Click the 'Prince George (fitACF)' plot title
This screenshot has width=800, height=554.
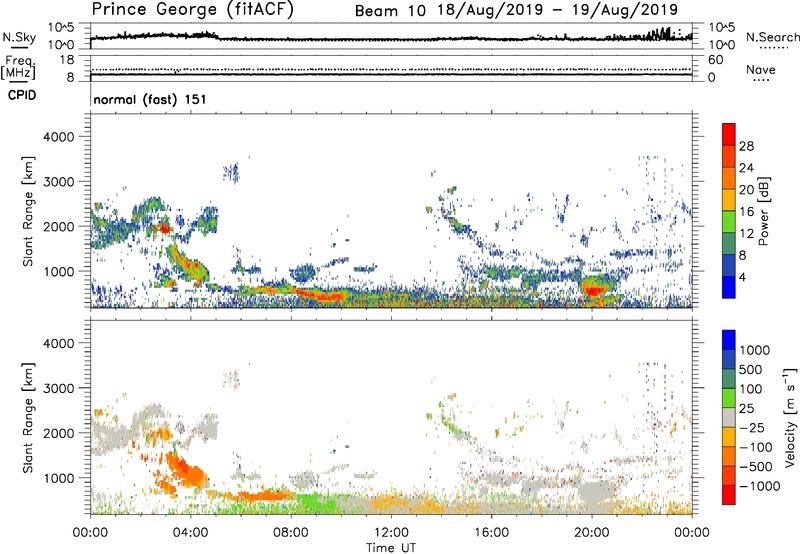tap(192, 9)
